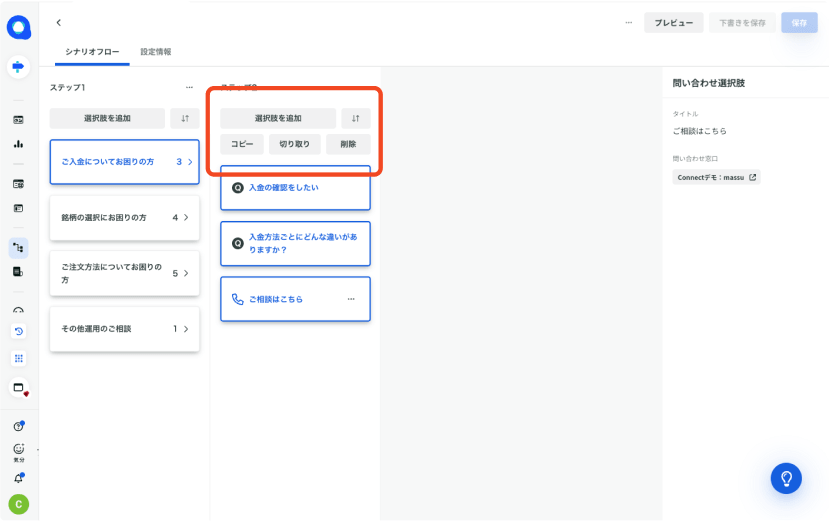Click the notification bell icon

[18, 478]
